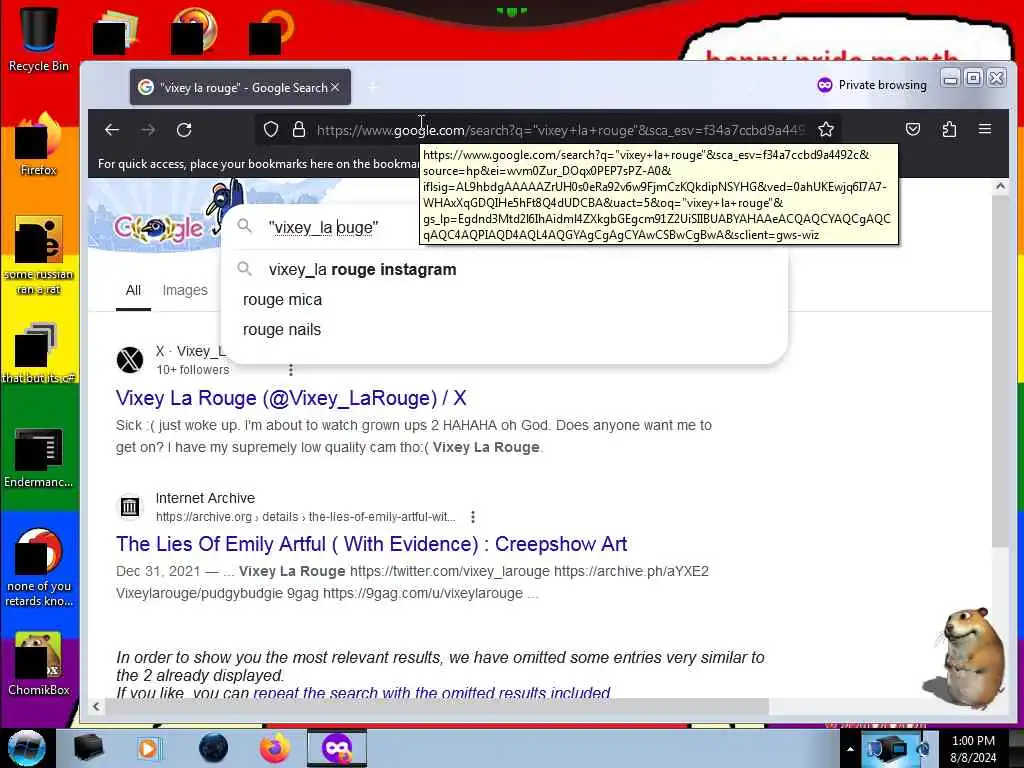Show site security padlock info
The image size is (1024, 768).
(x=299, y=129)
